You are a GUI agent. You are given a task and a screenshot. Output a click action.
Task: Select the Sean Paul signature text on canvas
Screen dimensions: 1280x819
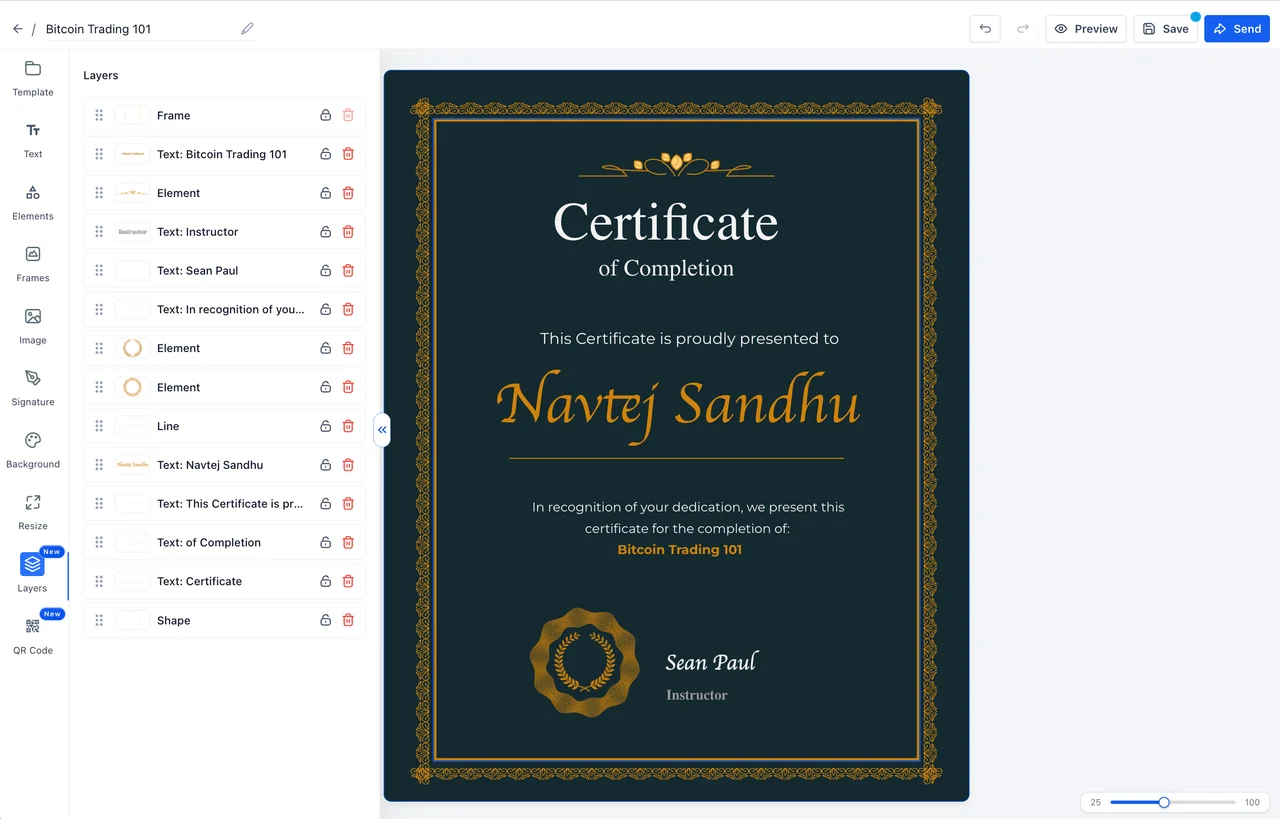pyautogui.click(x=711, y=662)
